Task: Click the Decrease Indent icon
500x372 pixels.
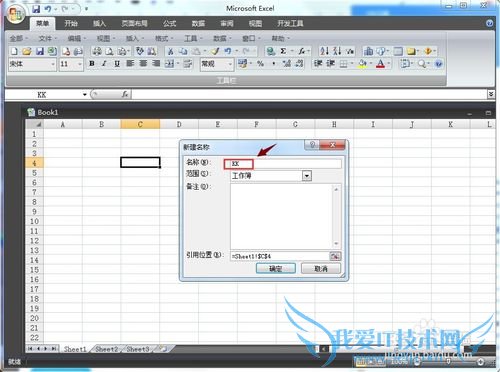Action: (318, 64)
